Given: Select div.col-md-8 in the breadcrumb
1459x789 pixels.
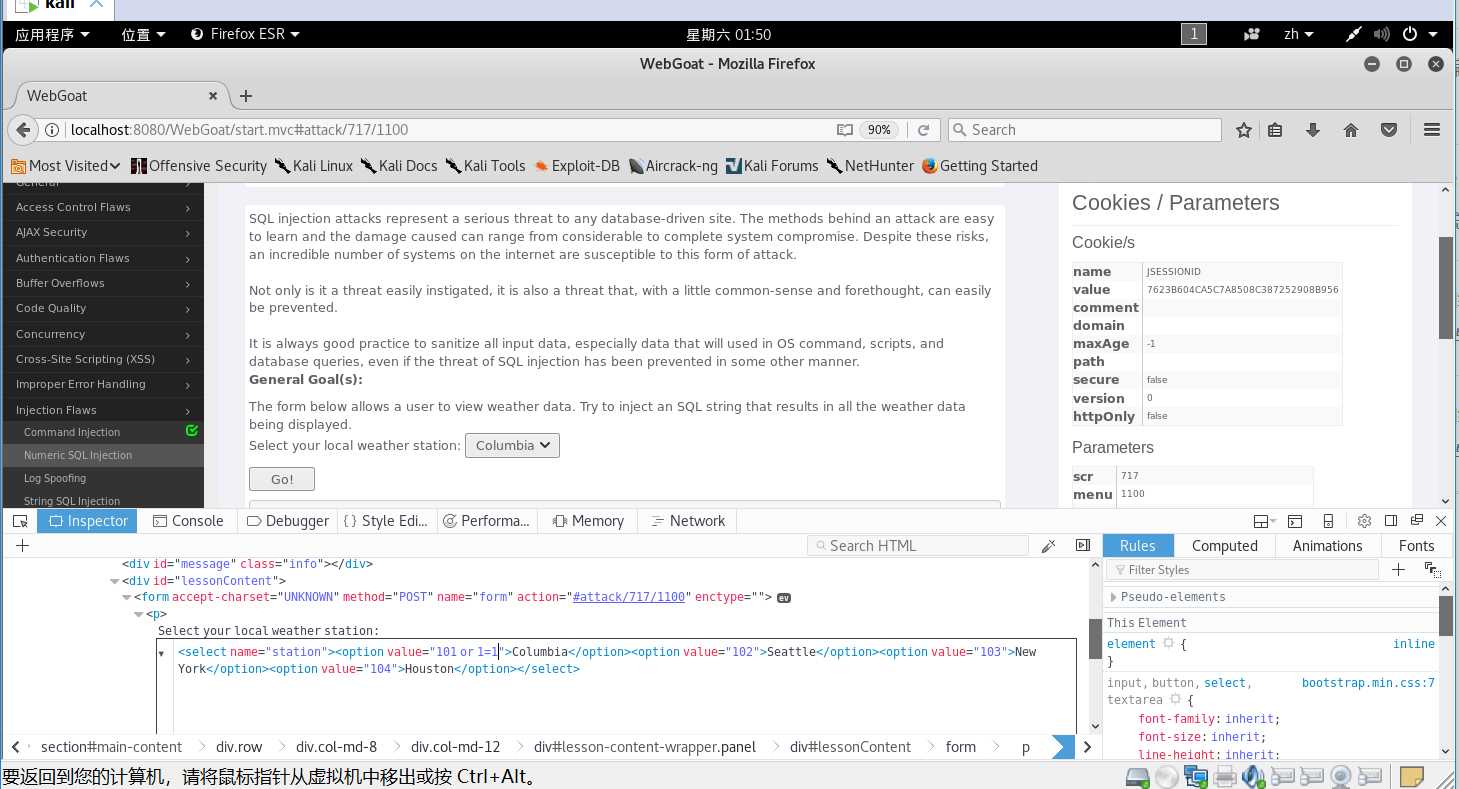Looking at the screenshot, I should pos(336,747).
